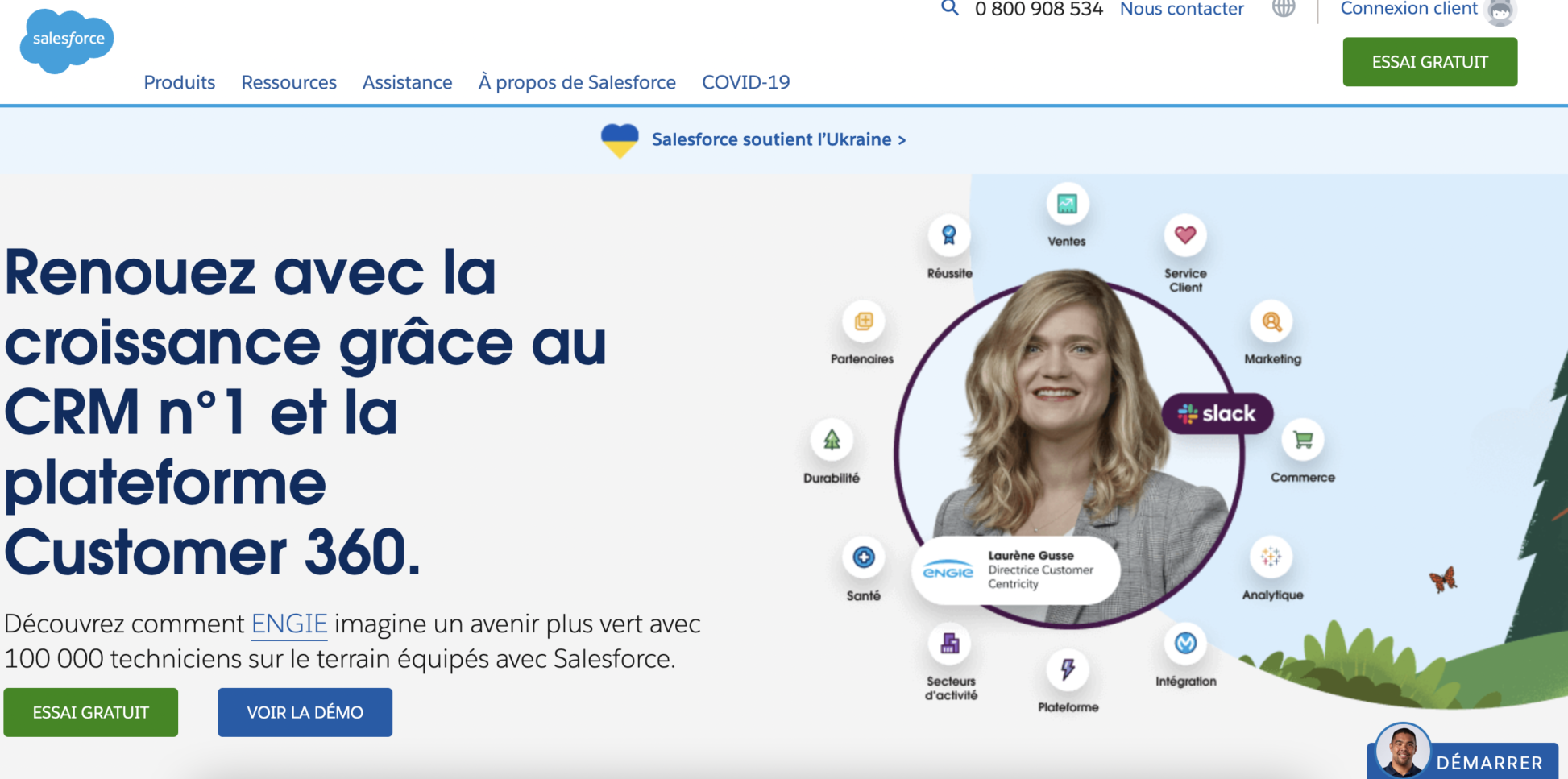The image size is (1568, 779).
Task: Expand the Ressources menu
Action: coord(288,82)
